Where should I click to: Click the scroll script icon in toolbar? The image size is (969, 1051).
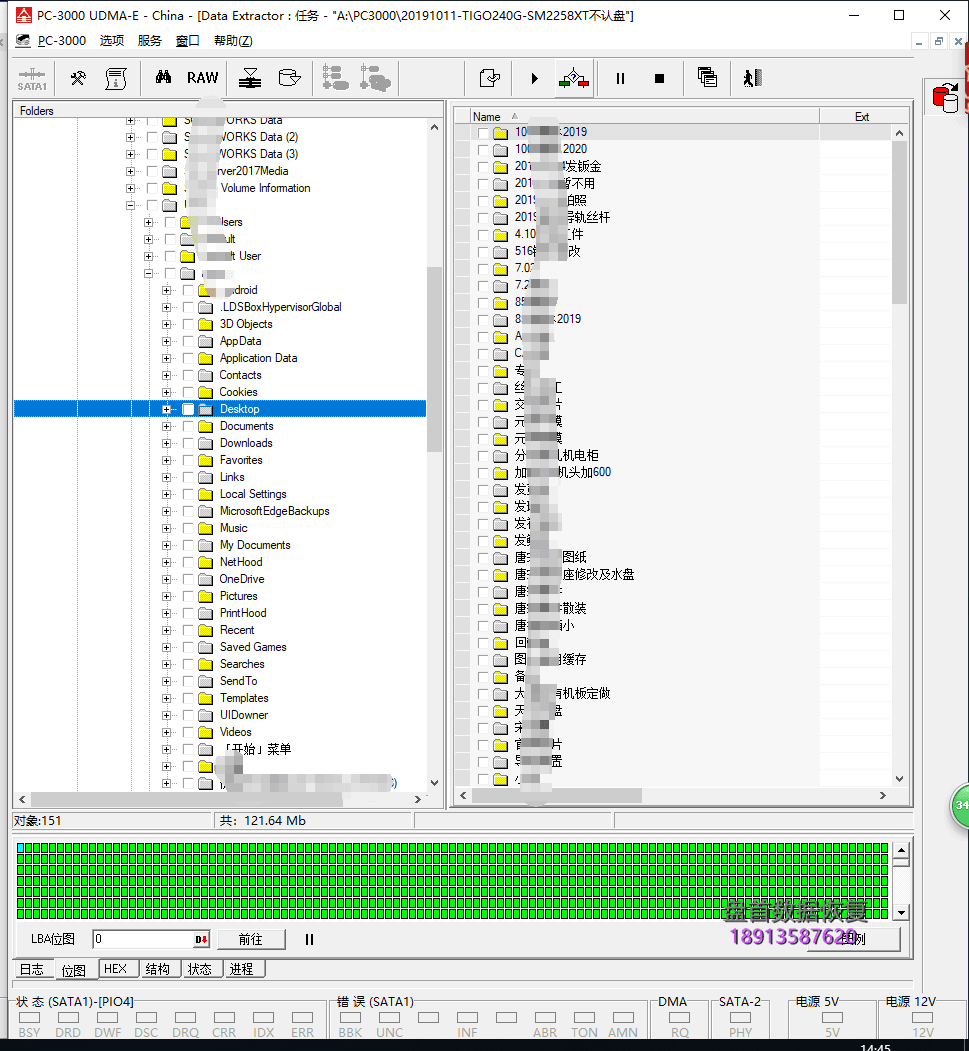[116, 78]
